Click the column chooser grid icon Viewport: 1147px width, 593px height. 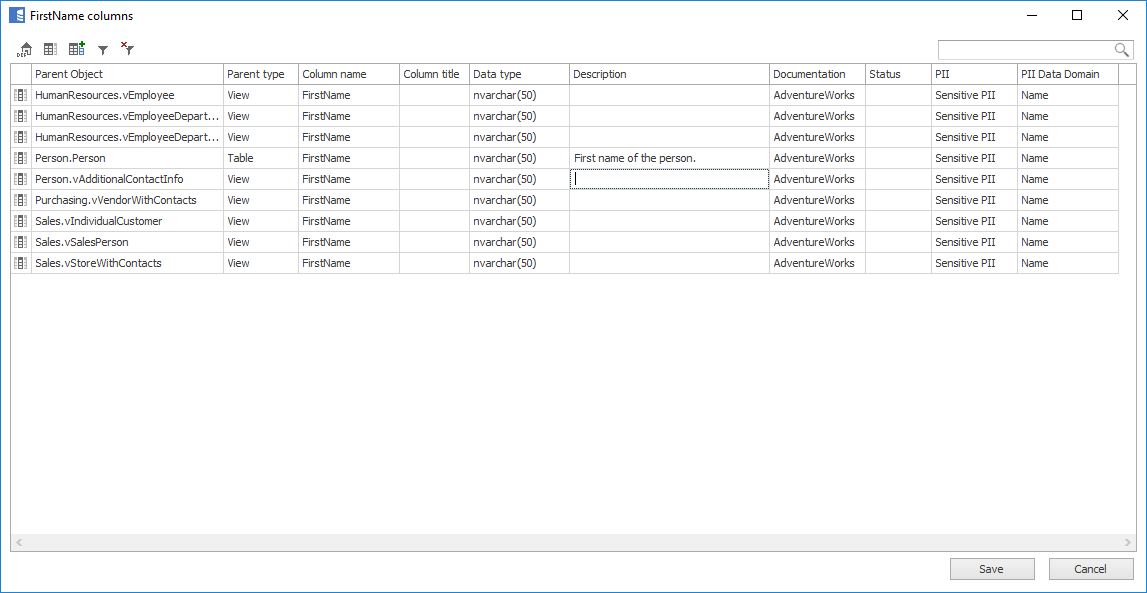coord(50,49)
